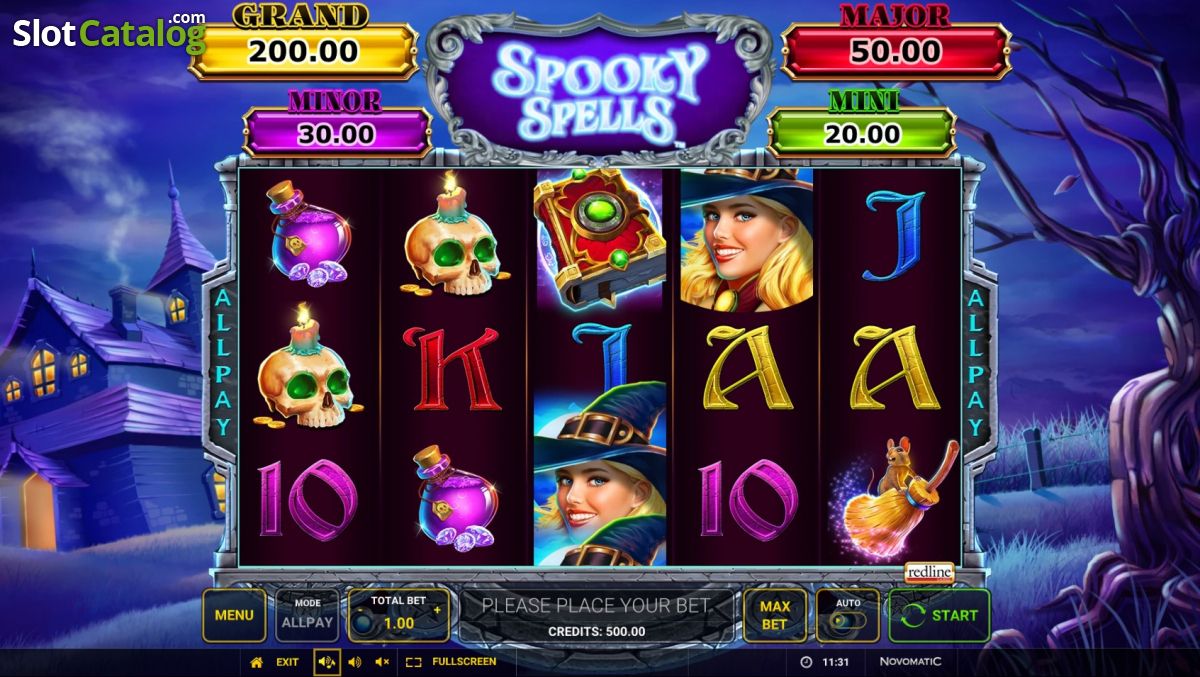Decrease total bet with minus sign

pyautogui.click(x=361, y=609)
